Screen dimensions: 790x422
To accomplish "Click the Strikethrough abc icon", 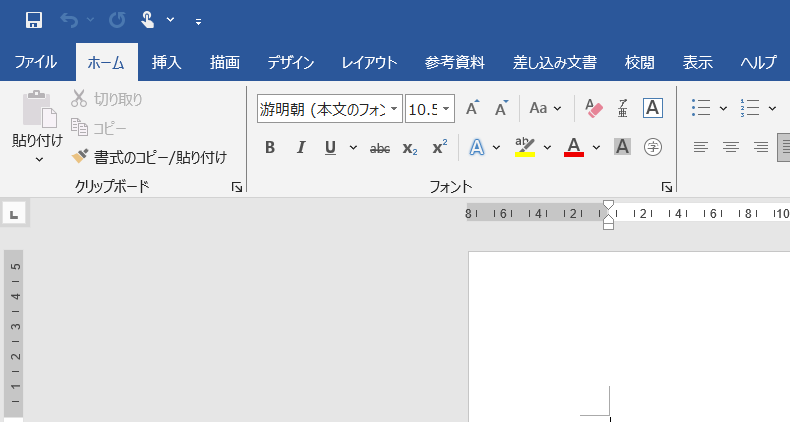I will [x=380, y=148].
